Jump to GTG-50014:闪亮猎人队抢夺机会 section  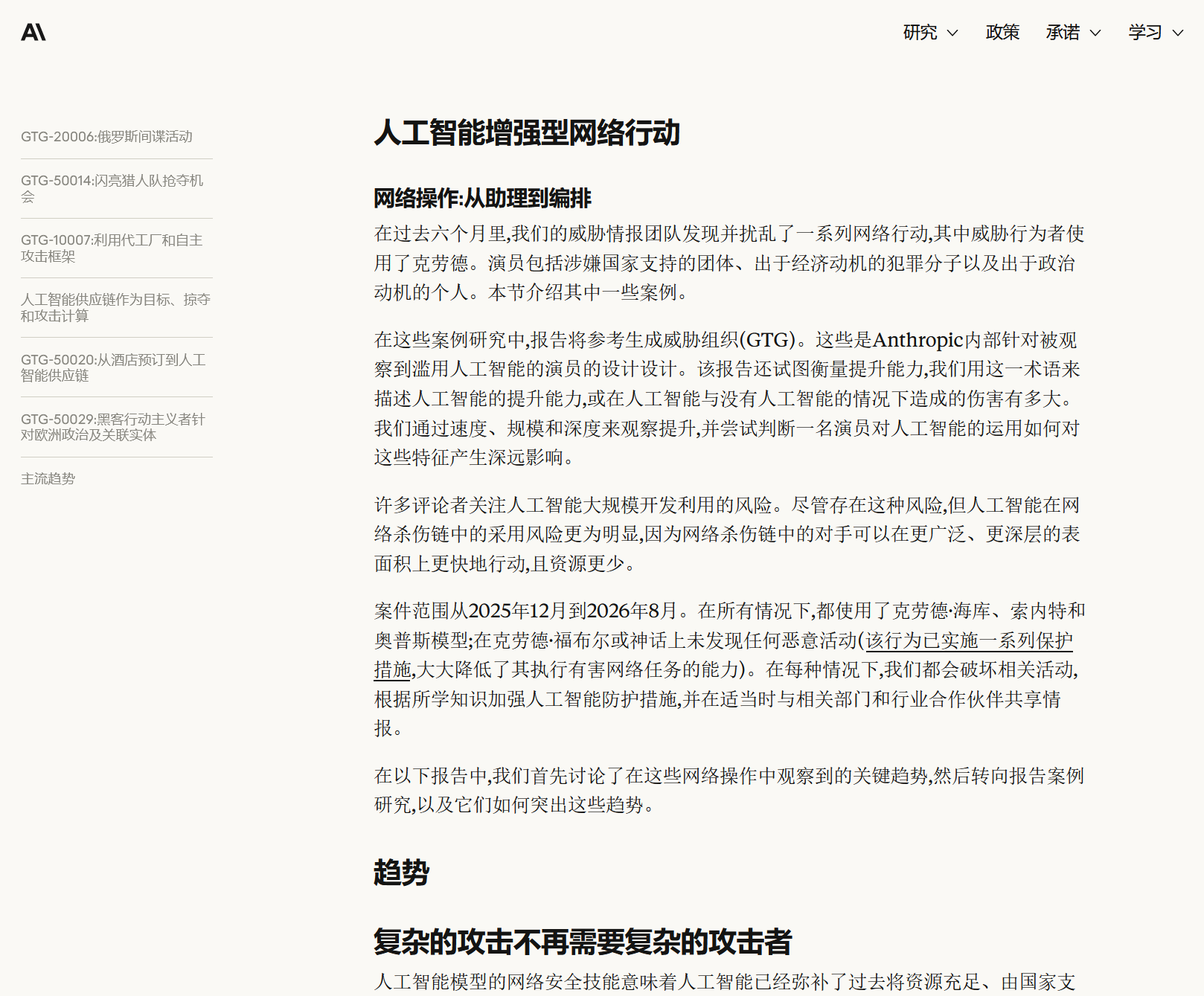(x=112, y=189)
